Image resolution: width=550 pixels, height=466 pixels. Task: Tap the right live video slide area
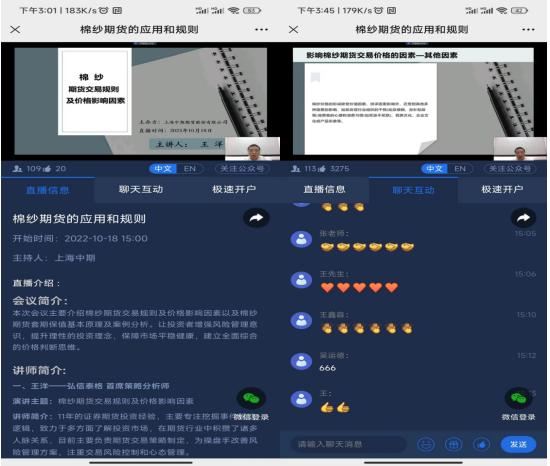click(413, 101)
